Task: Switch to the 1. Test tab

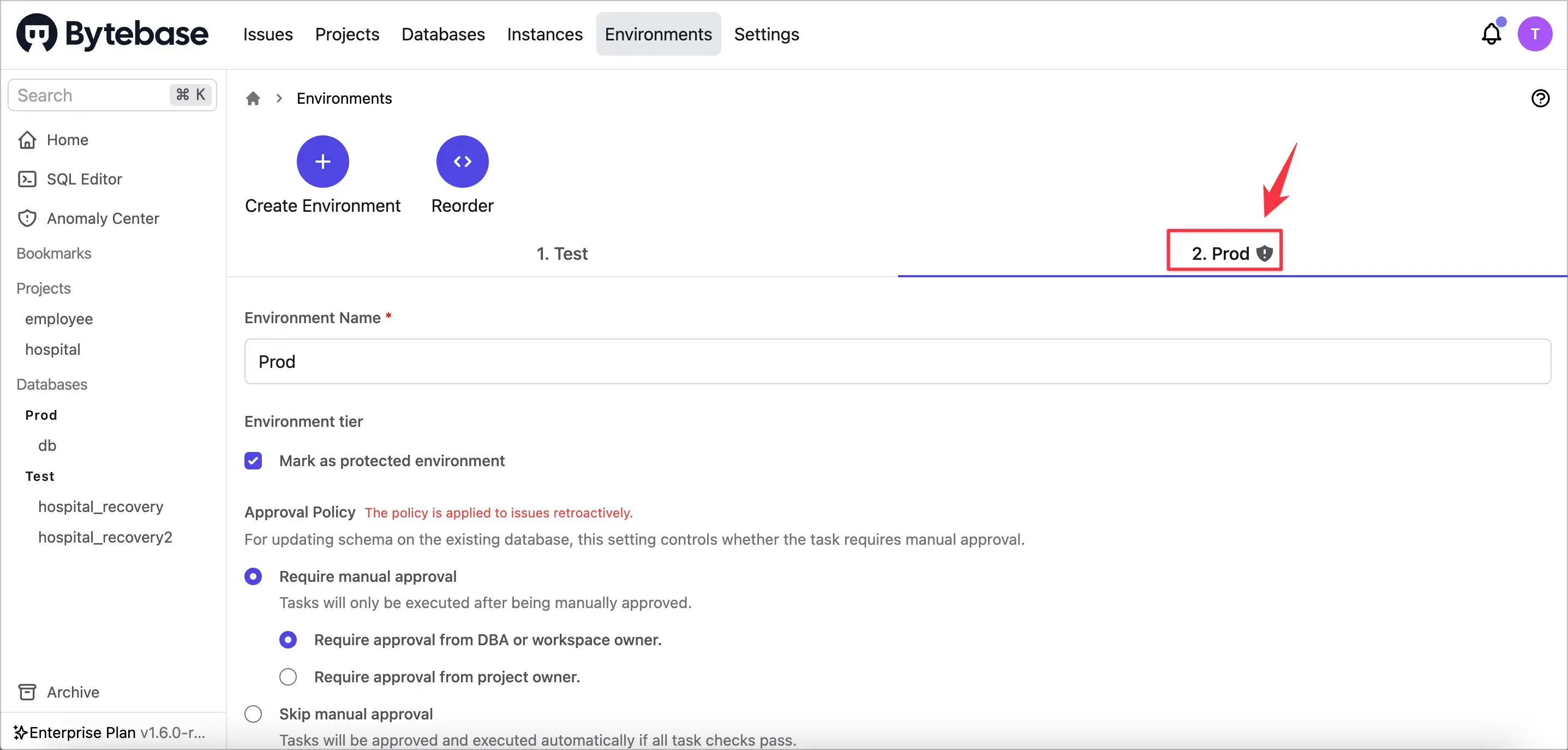Action: coord(561,254)
